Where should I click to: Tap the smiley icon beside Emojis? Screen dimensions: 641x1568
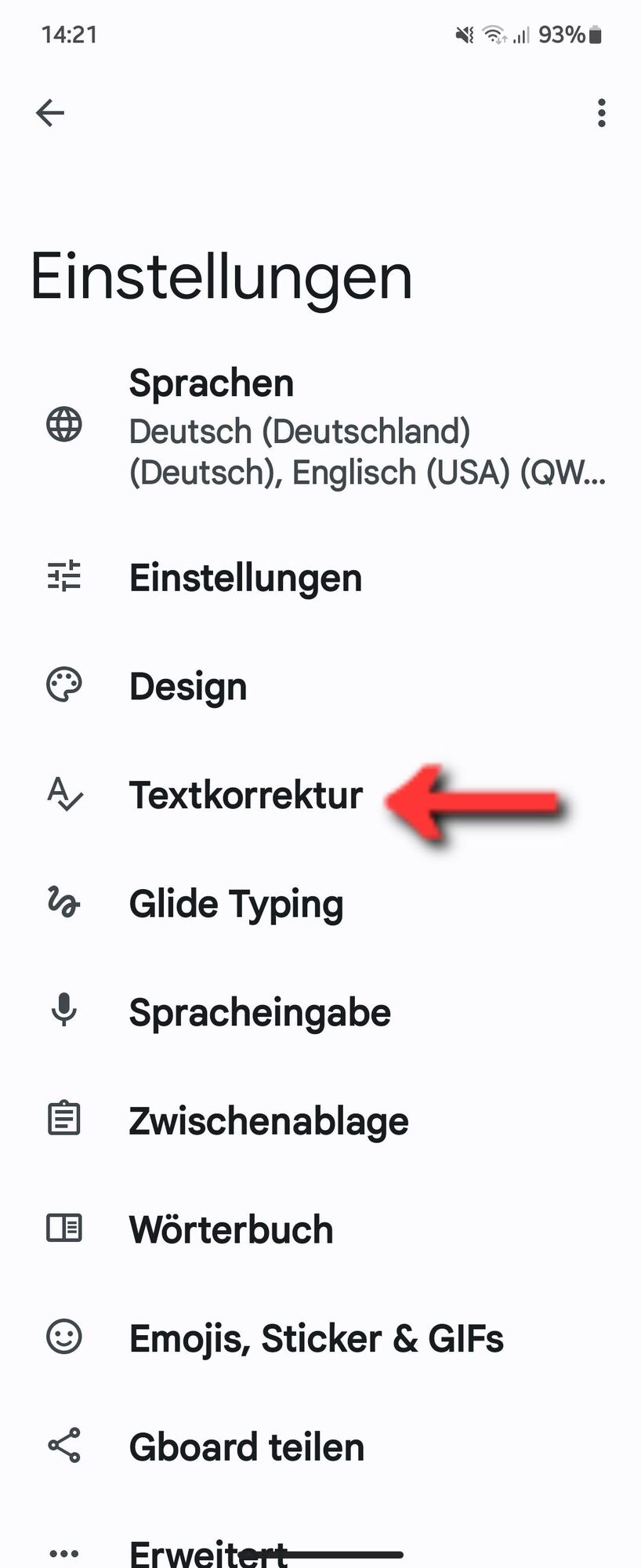click(63, 1335)
